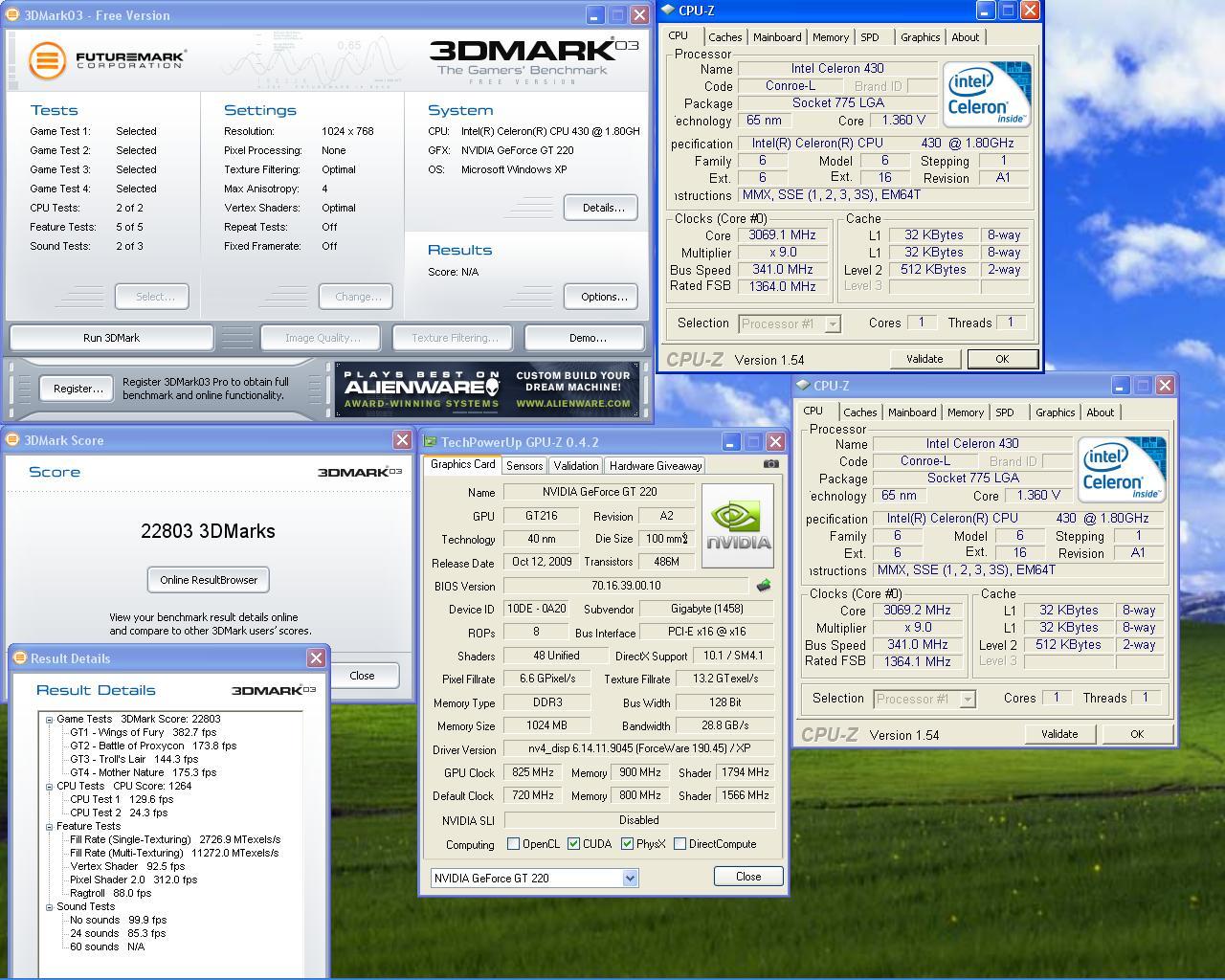Click the Change... button under Settings
The image size is (1225, 980).
click(356, 297)
